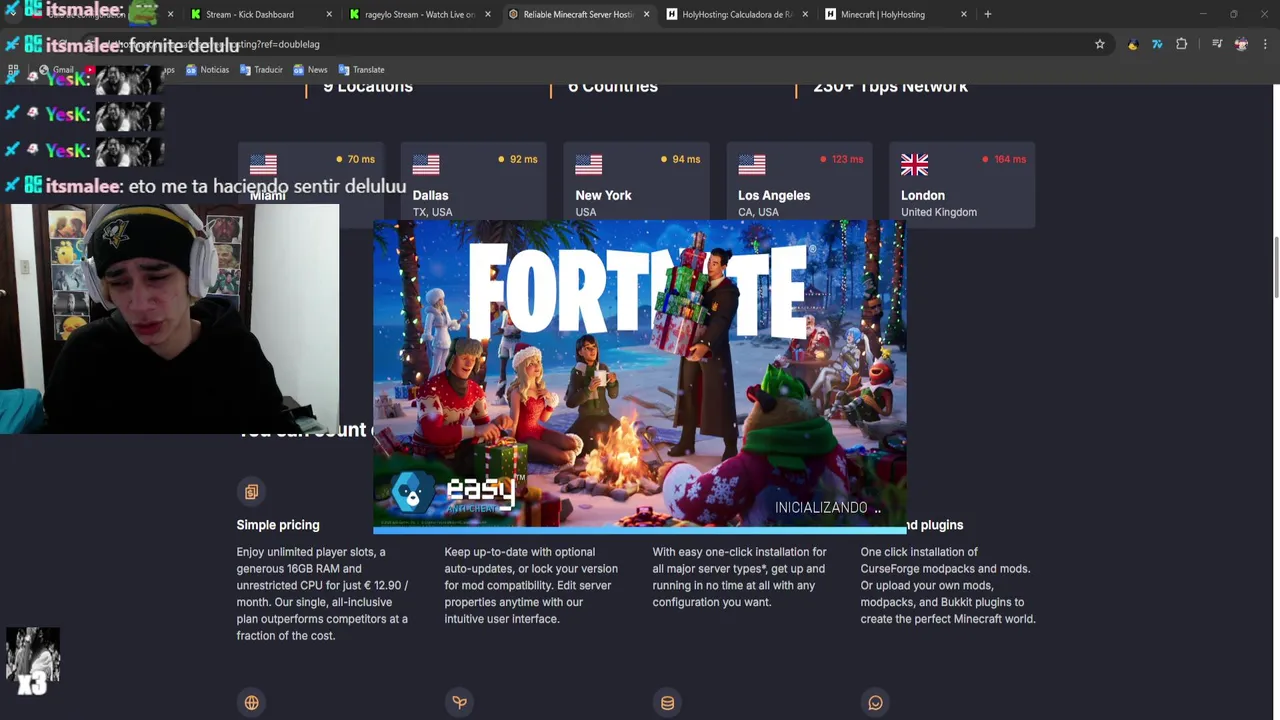
Task: Bookmark this page with the star icon
Action: click(1100, 44)
